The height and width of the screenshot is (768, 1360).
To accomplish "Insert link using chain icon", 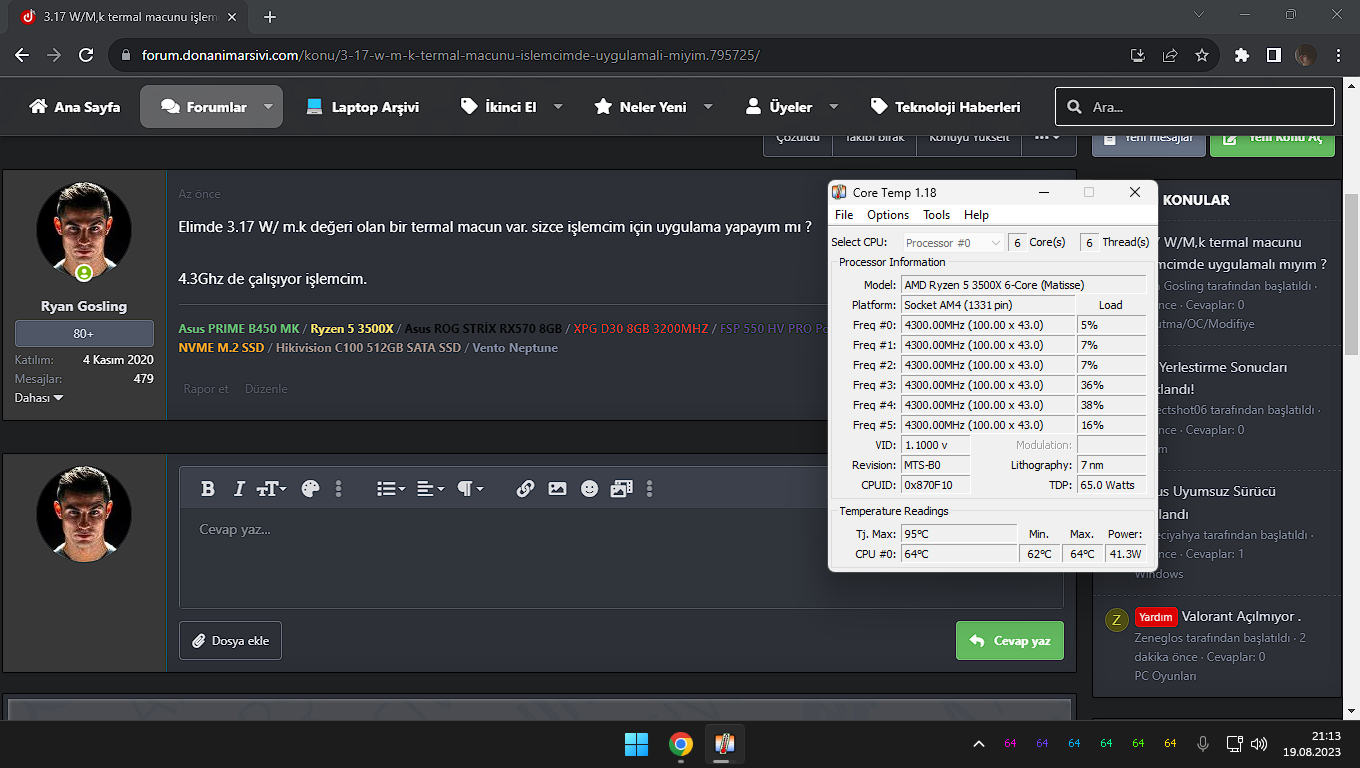I will 525,489.
